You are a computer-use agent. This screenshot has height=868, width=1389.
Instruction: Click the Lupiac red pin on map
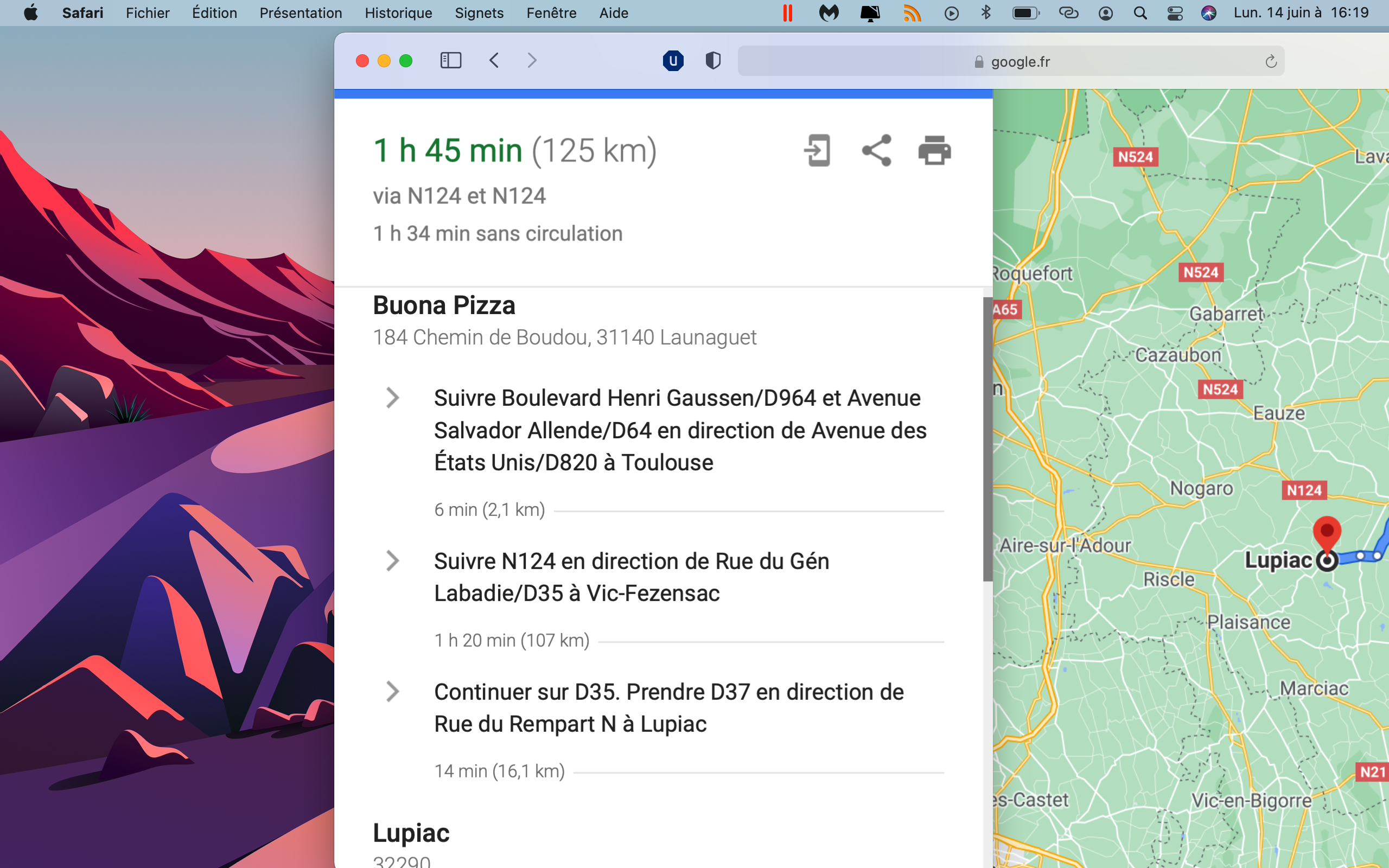point(1327,534)
